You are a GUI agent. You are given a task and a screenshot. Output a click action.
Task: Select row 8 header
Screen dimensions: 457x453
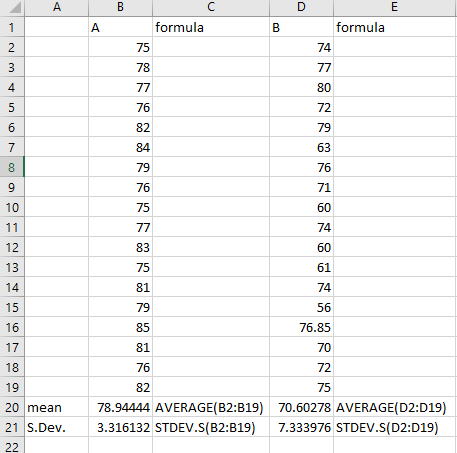click(12, 167)
